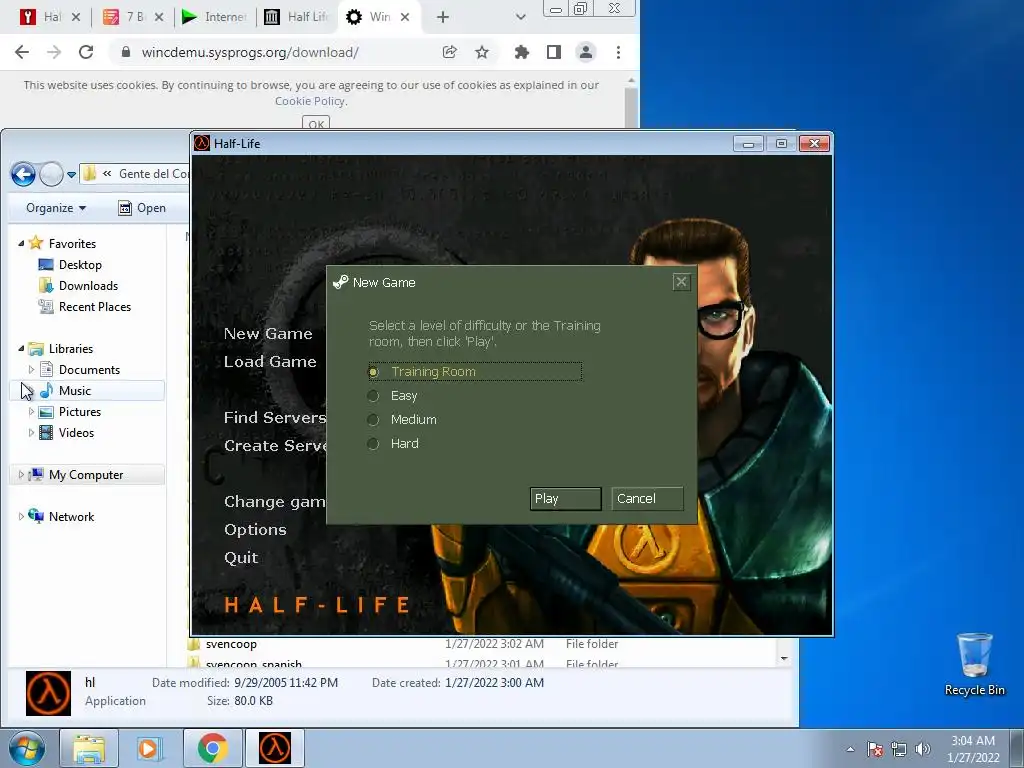Open Windows Media Player from taskbar
1024x768 pixels.
click(x=148, y=748)
